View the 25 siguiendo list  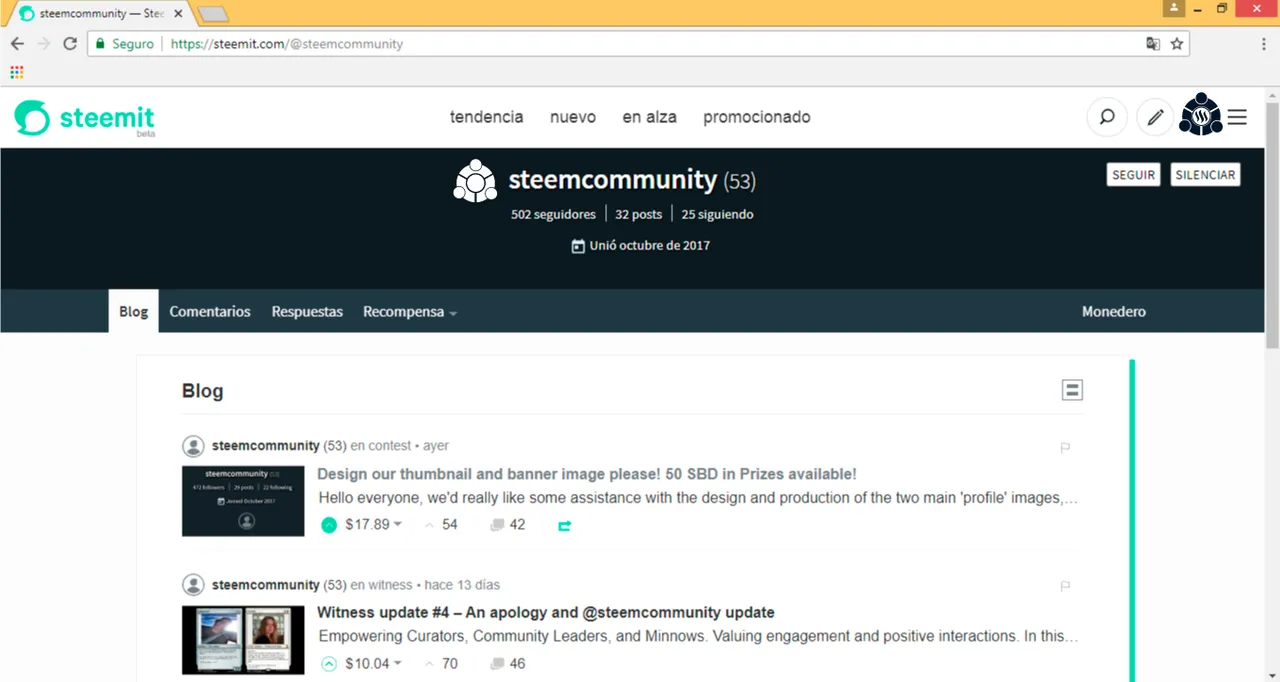(718, 214)
